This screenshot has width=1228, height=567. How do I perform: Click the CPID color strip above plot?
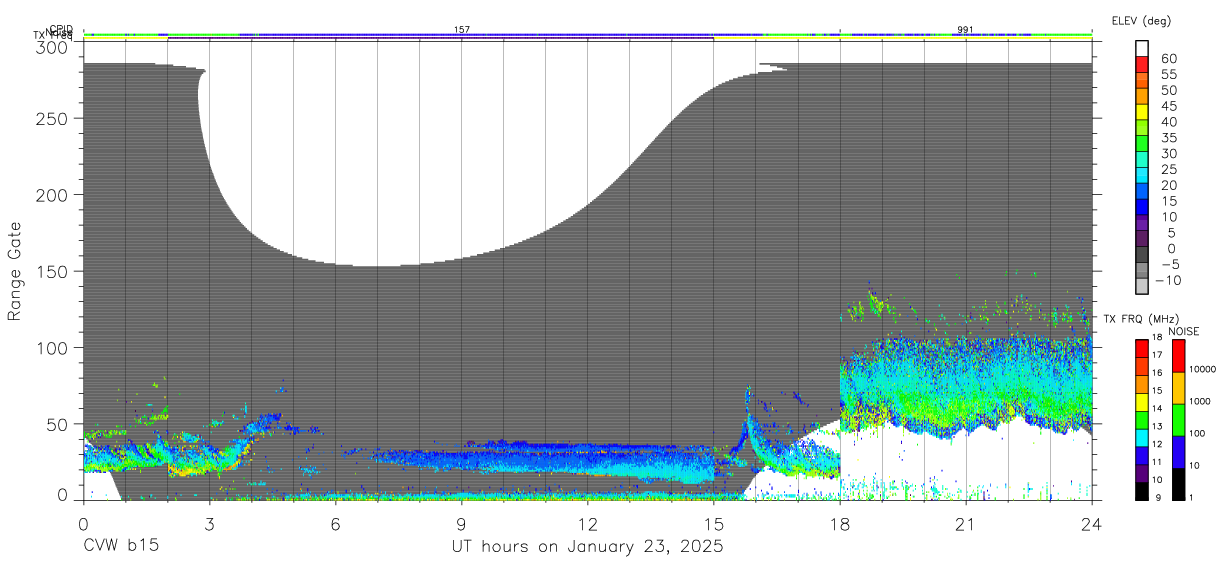coord(587,35)
